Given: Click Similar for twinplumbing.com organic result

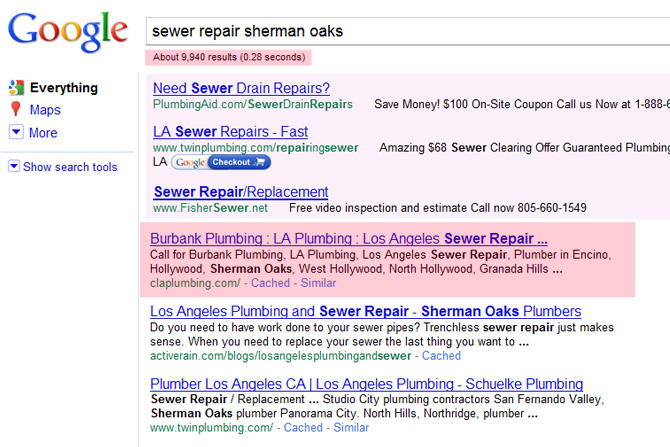Looking at the screenshot, I should coord(351,427).
